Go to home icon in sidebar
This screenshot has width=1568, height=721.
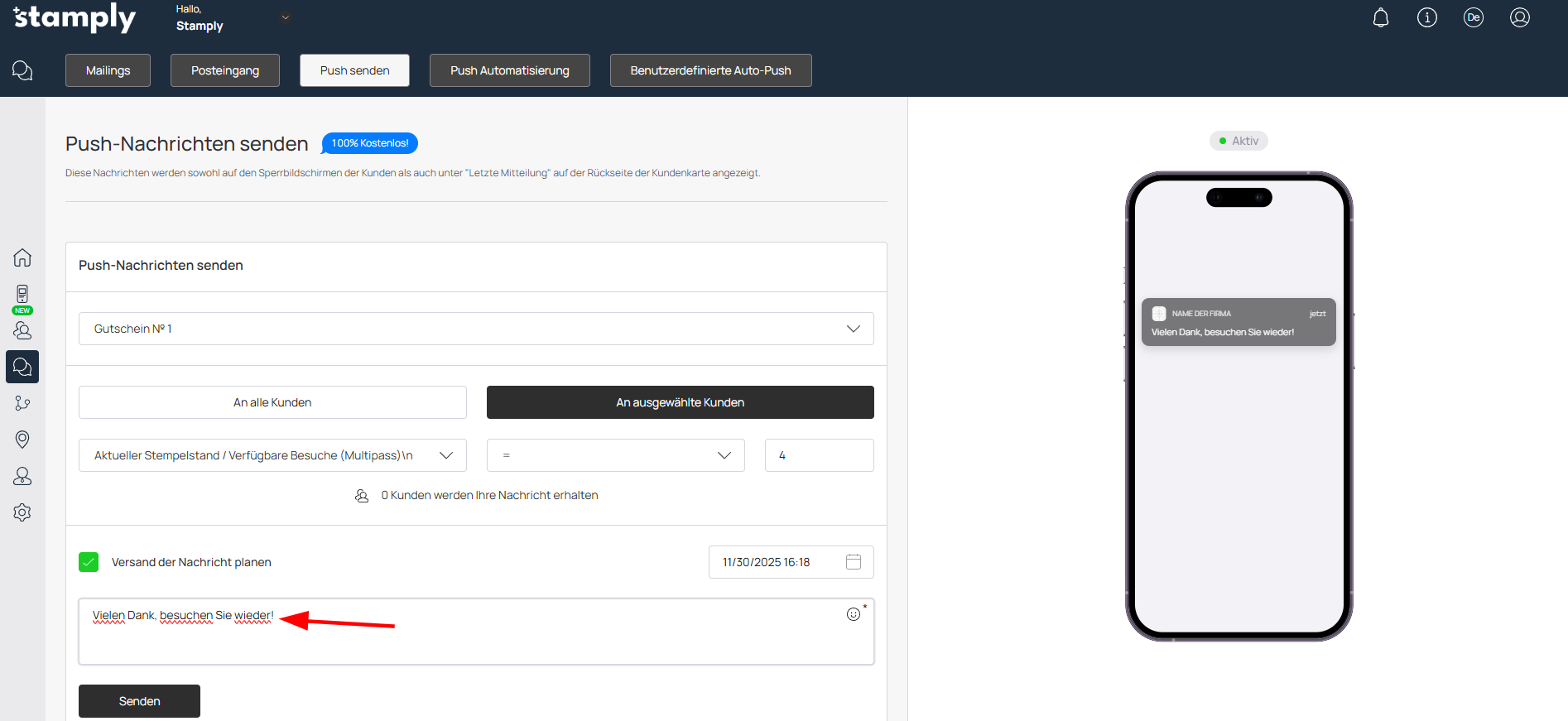[x=22, y=257]
